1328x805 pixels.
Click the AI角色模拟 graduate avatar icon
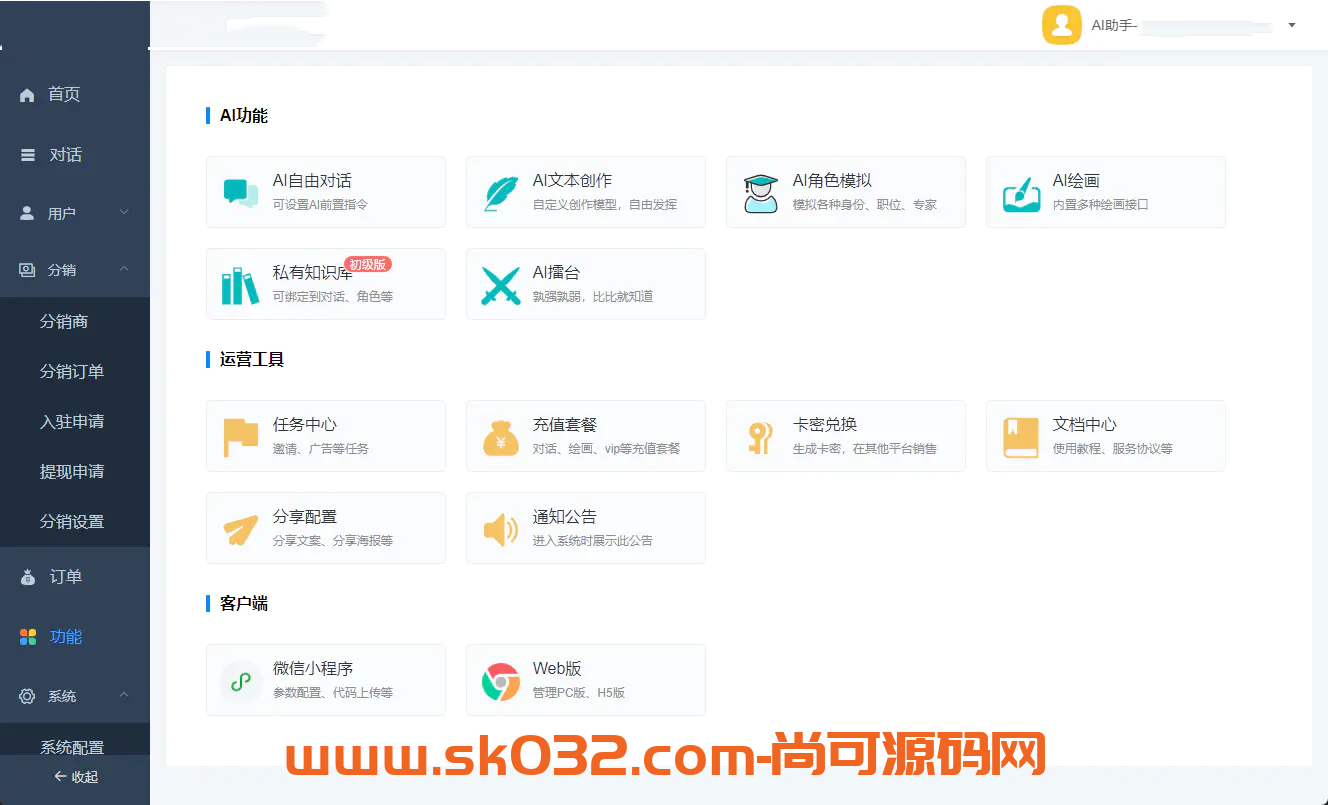[761, 193]
